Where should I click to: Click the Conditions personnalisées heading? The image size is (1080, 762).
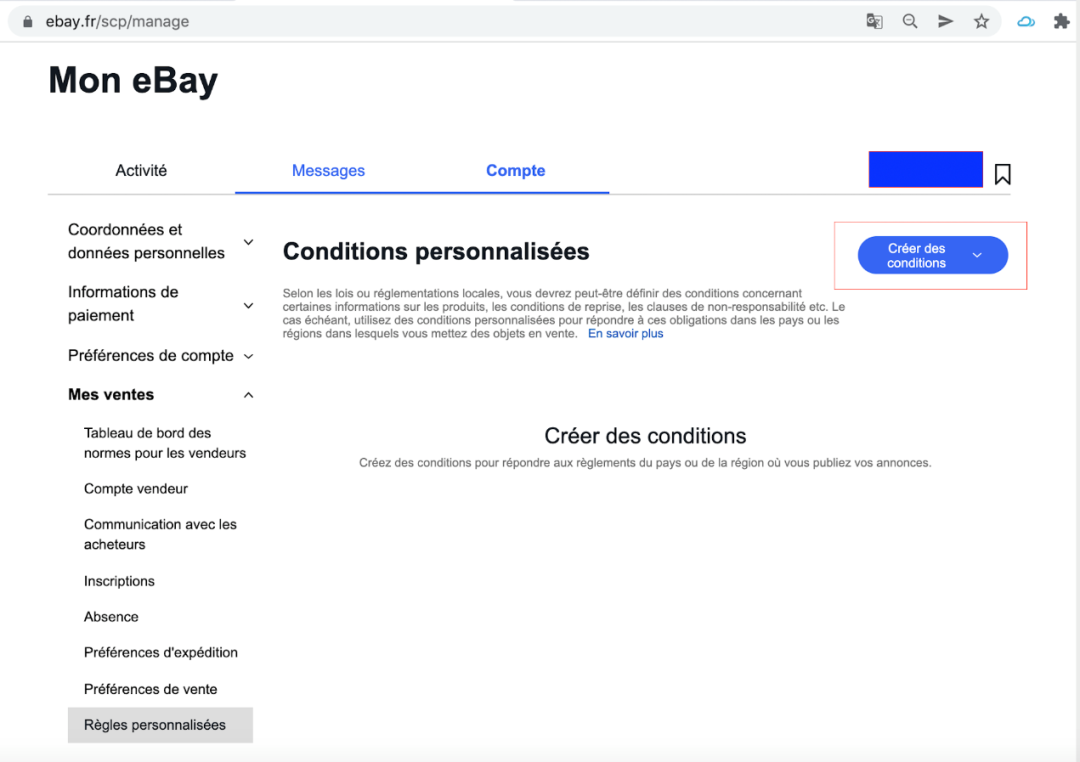[436, 251]
